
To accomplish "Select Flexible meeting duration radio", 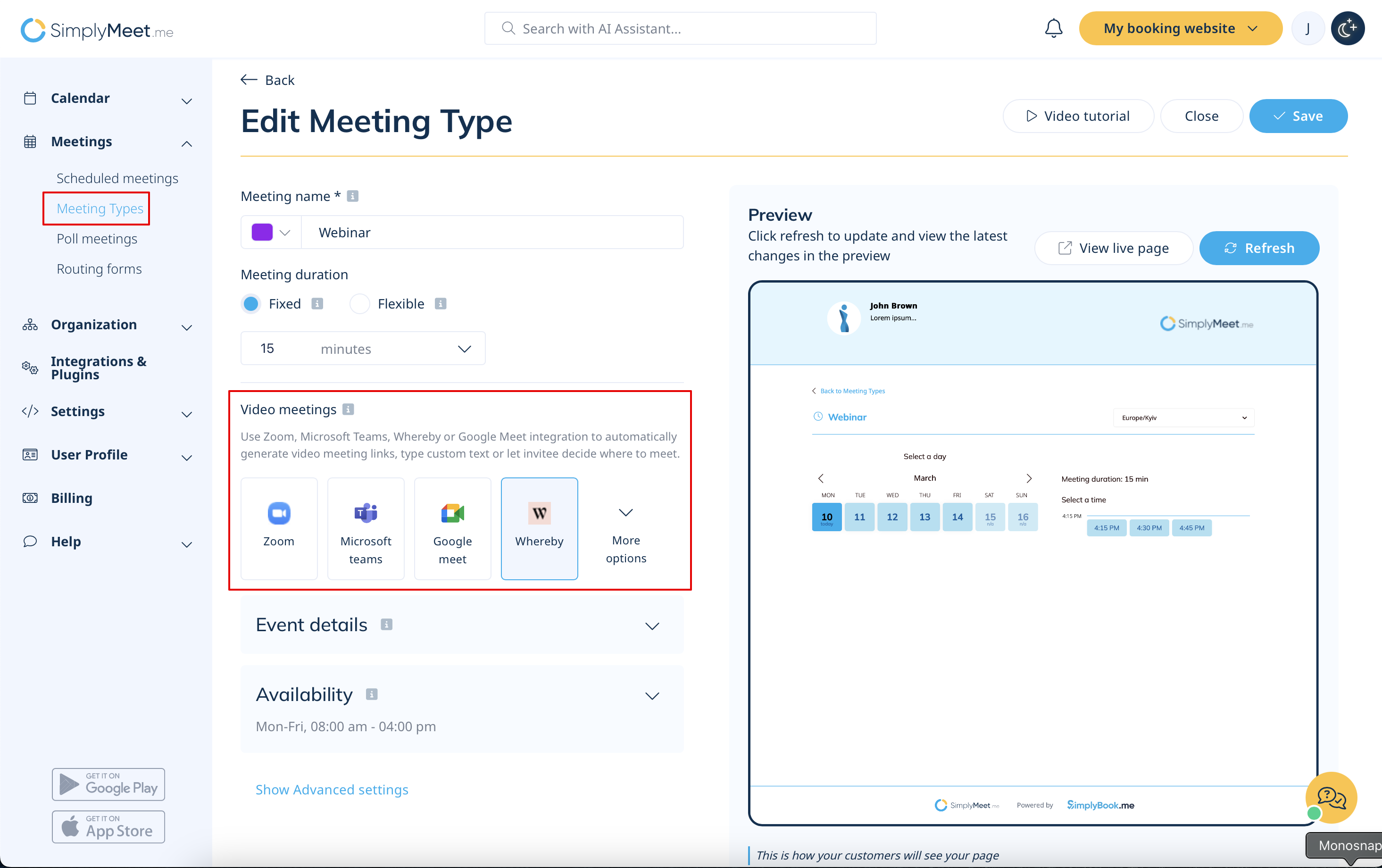I will click(x=360, y=304).
